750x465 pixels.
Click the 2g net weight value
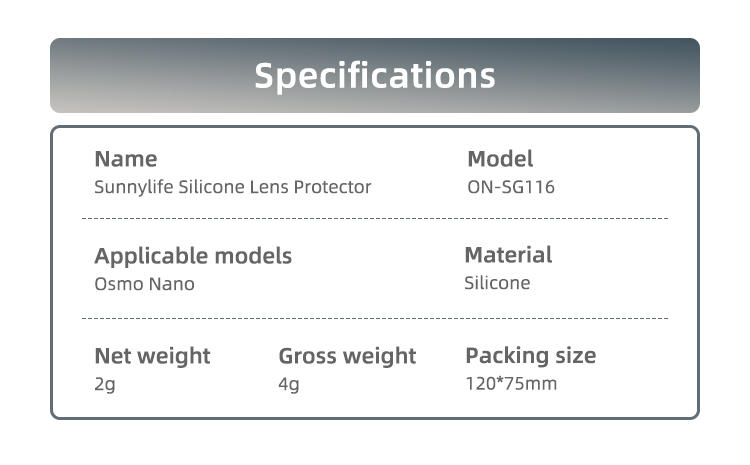coord(104,384)
